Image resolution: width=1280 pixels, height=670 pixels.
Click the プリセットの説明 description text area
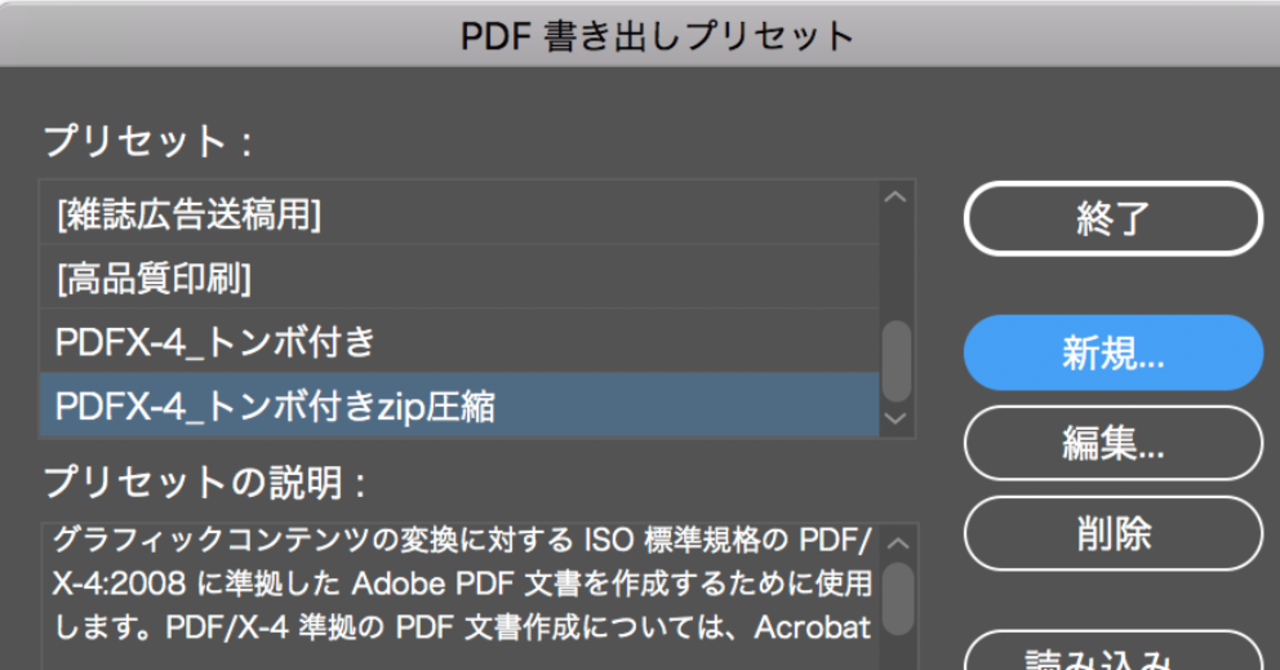461,596
